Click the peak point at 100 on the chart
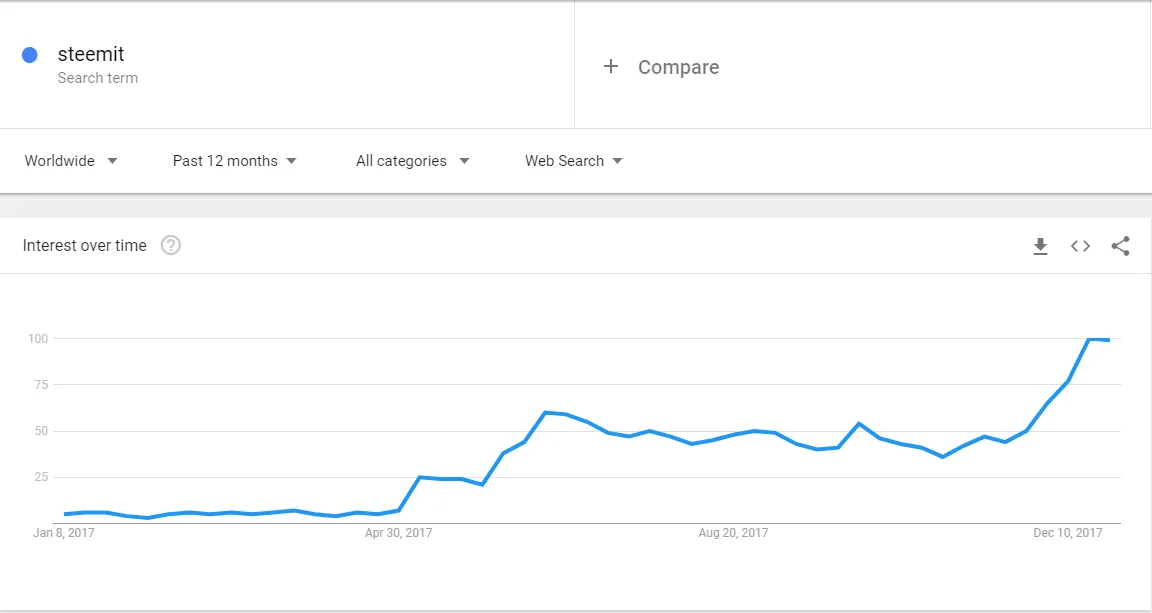The image size is (1152, 613). click(1089, 339)
